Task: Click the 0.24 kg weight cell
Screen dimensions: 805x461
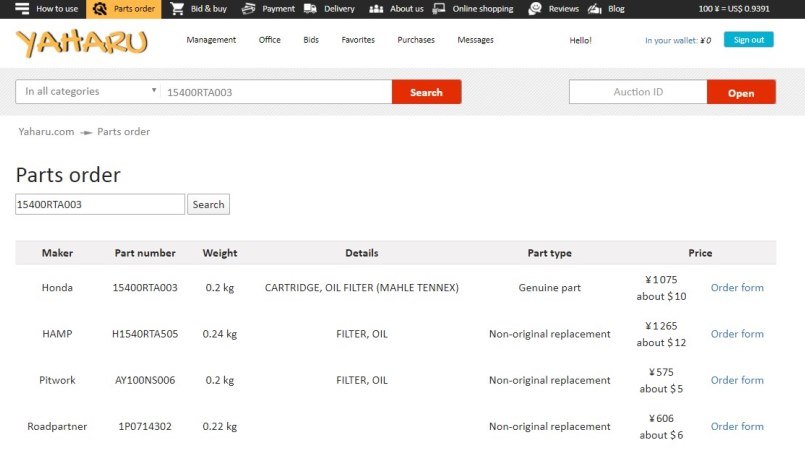Action: click(220, 334)
